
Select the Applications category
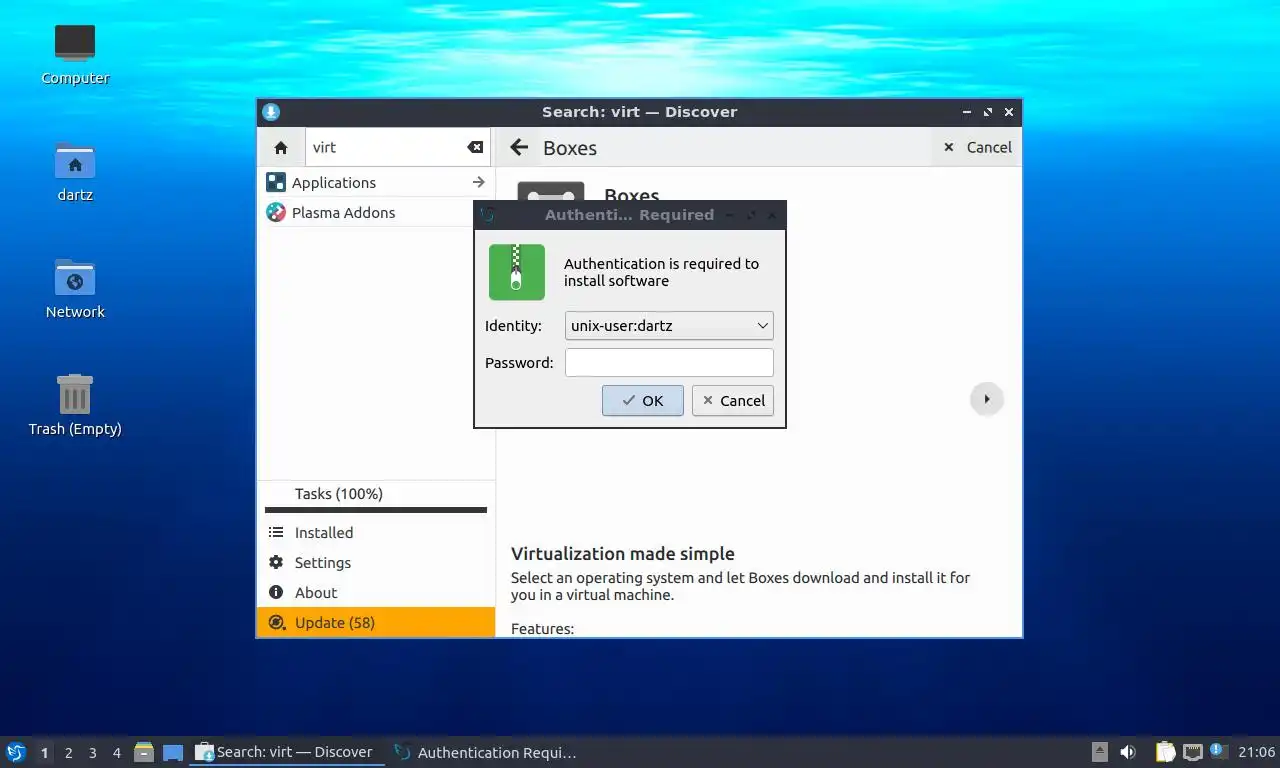point(376,182)
